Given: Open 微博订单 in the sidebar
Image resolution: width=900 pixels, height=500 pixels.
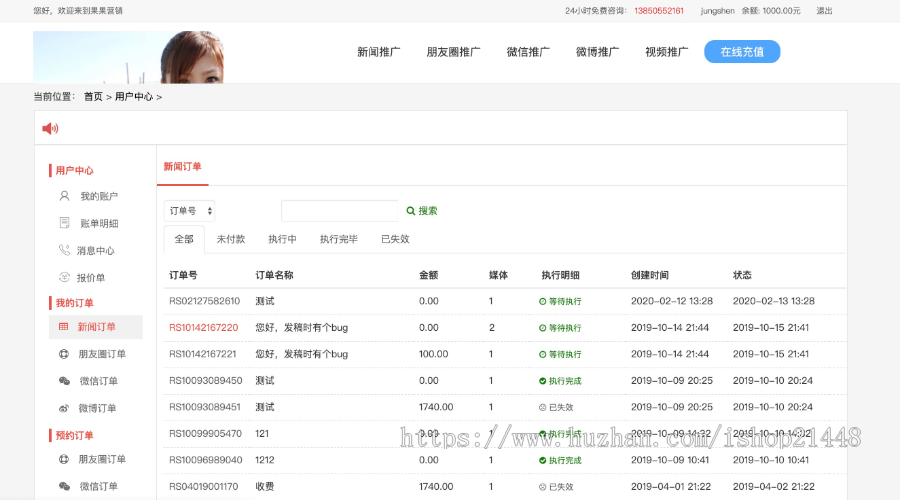Looking at the screenshot, I should 98,408.
